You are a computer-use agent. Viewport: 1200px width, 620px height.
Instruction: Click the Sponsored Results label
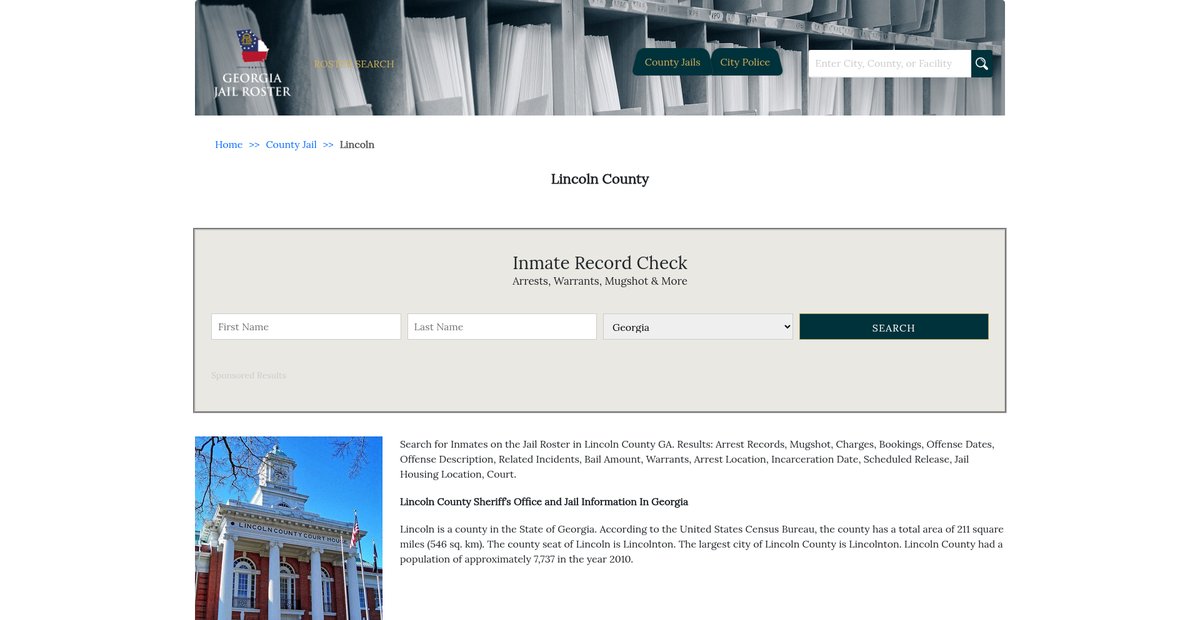click(248, 376)
